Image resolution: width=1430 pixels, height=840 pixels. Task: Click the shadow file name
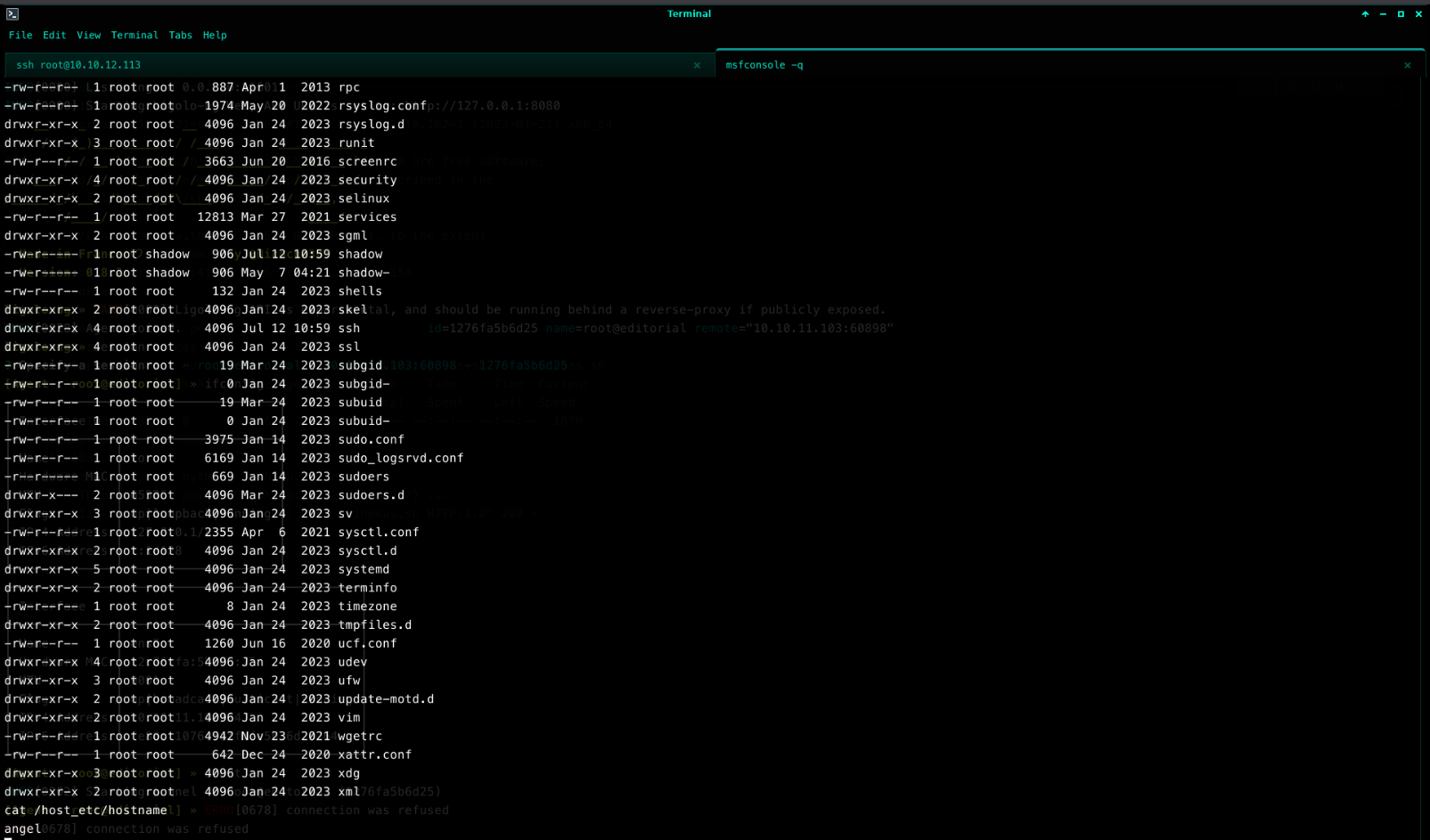coord(360,255)
